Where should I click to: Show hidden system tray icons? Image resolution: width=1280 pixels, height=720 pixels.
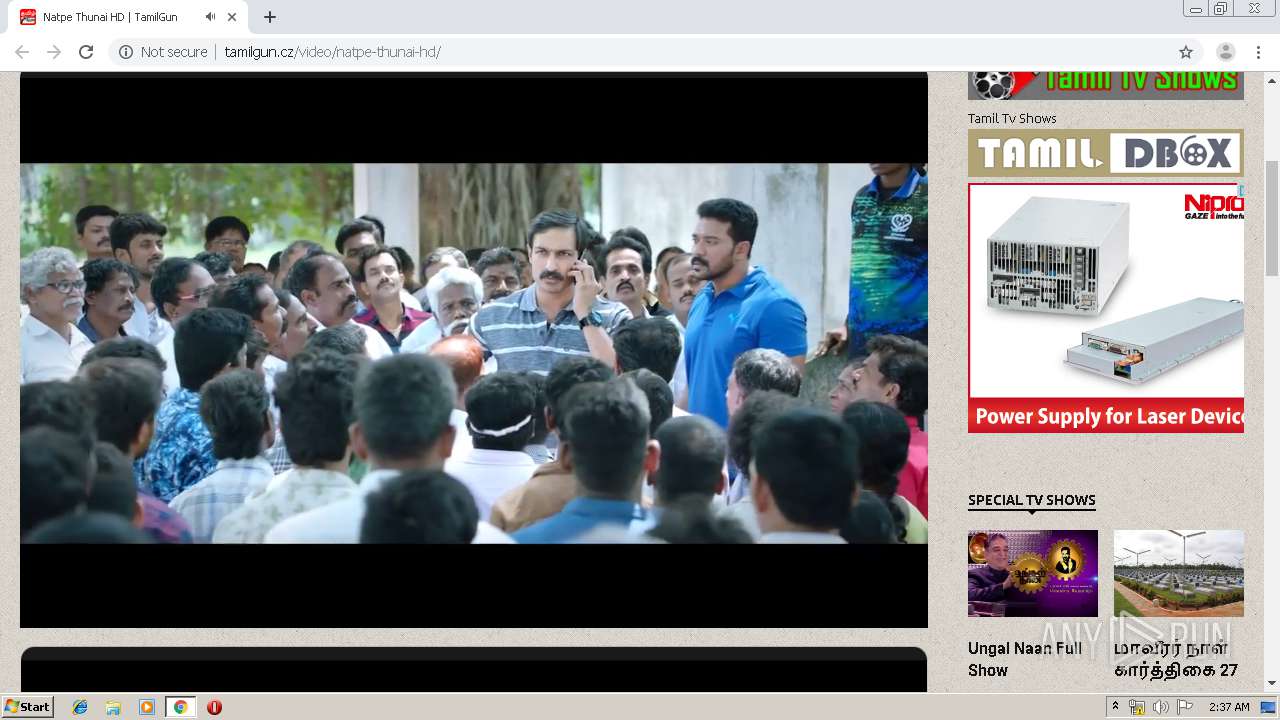1115,707
